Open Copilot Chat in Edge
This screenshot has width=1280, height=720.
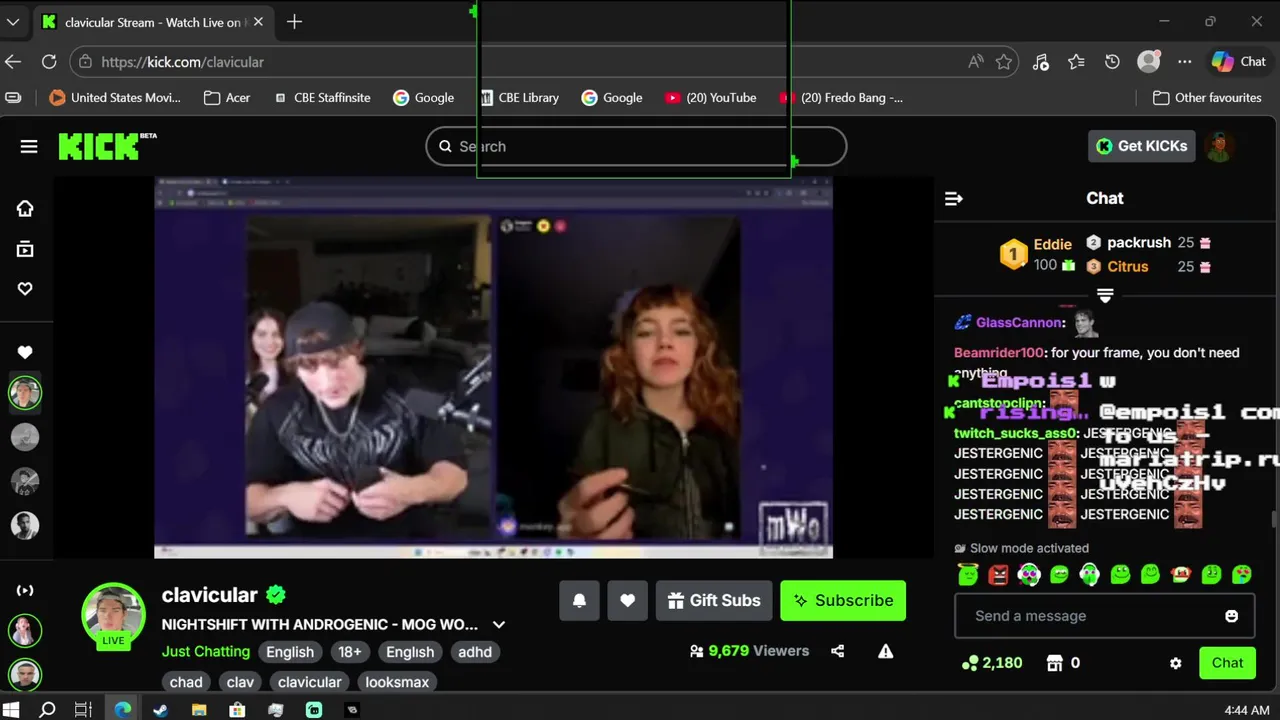(x=1240, y=62)
